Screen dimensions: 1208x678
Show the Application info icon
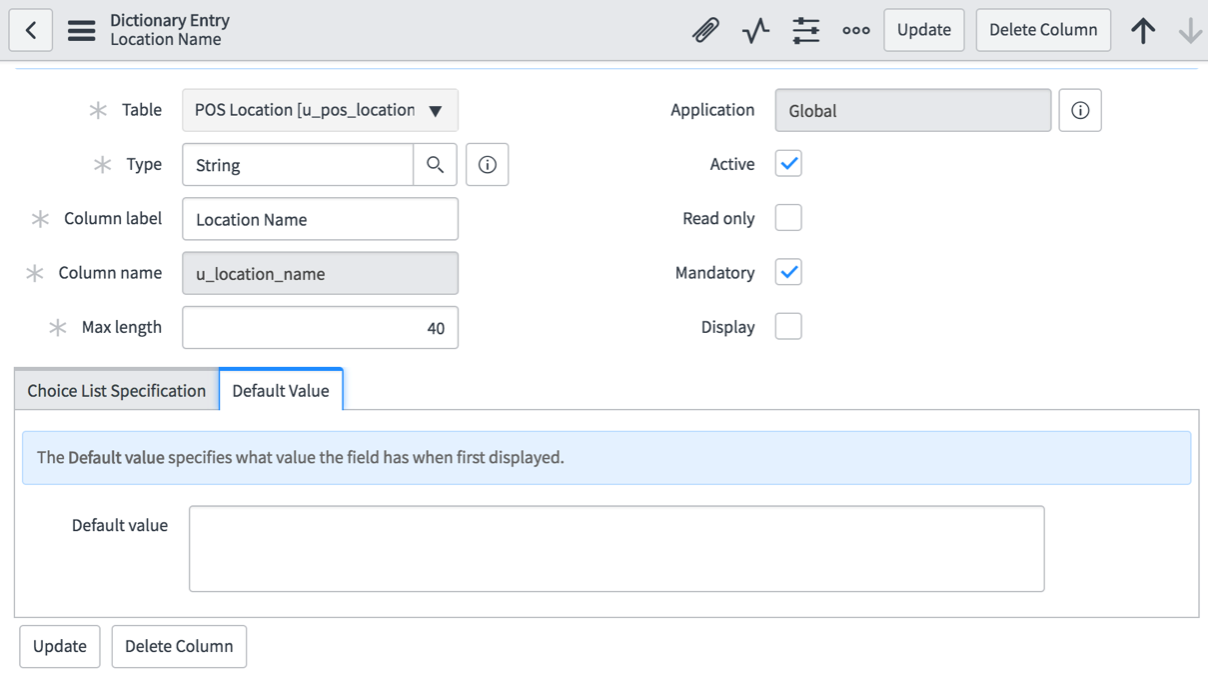1080,111
